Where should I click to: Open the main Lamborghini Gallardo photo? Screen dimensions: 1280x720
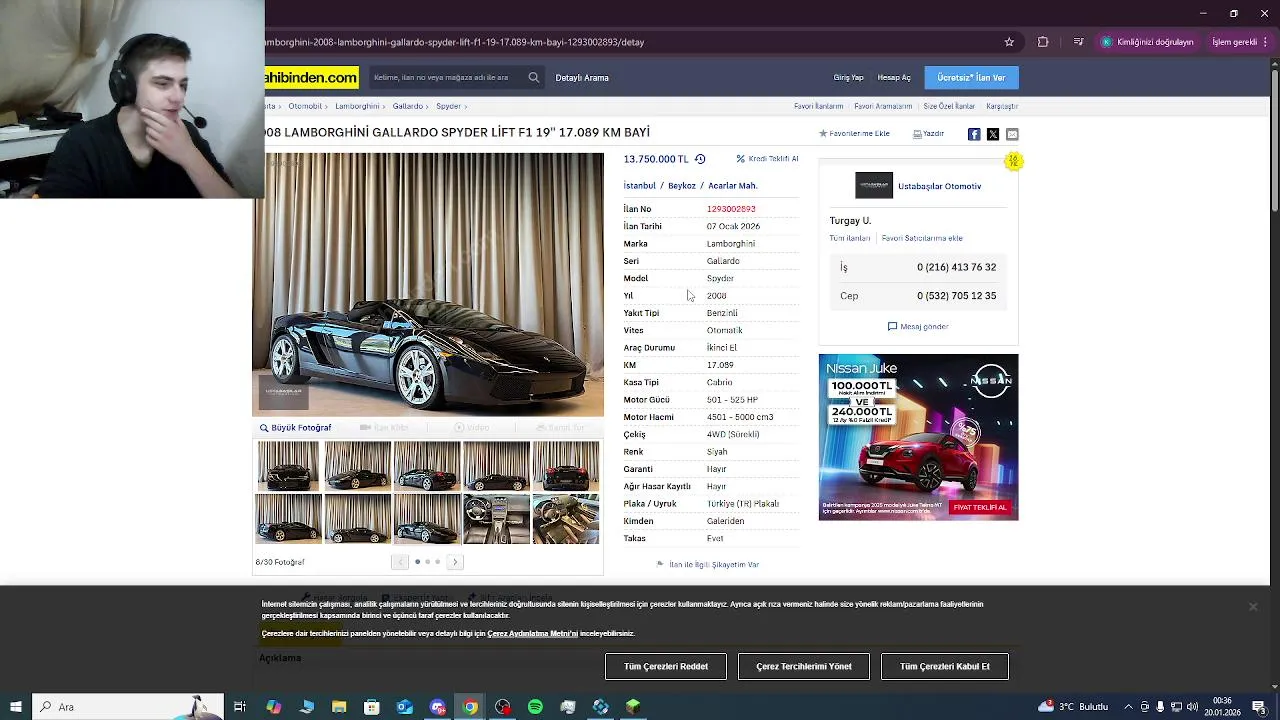coord(428,284)
